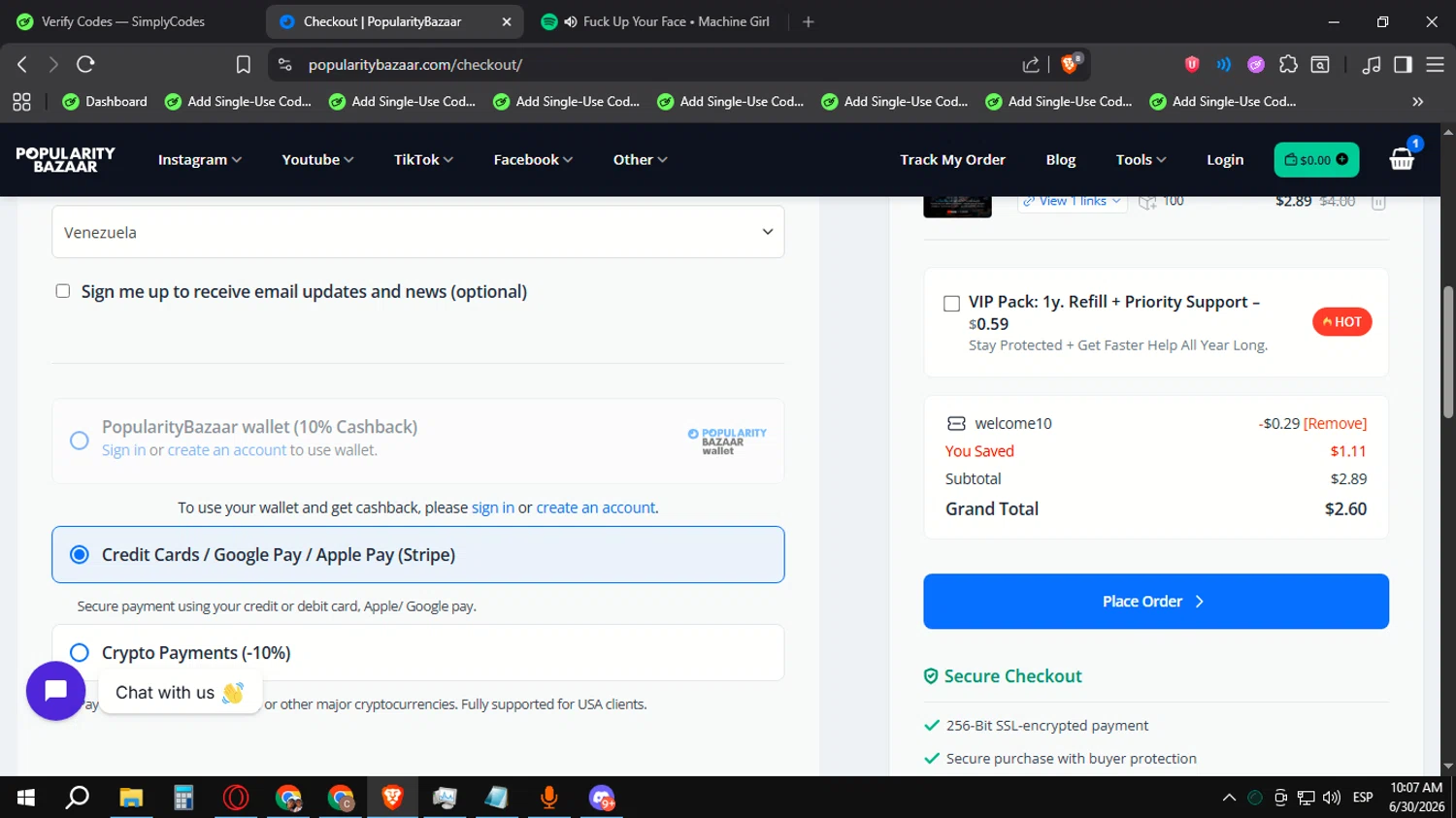The width and height of the screenshot is (1456, 818).
Task: Click the page vertical scrollbar thumb
Action: tap(1448, 351)
